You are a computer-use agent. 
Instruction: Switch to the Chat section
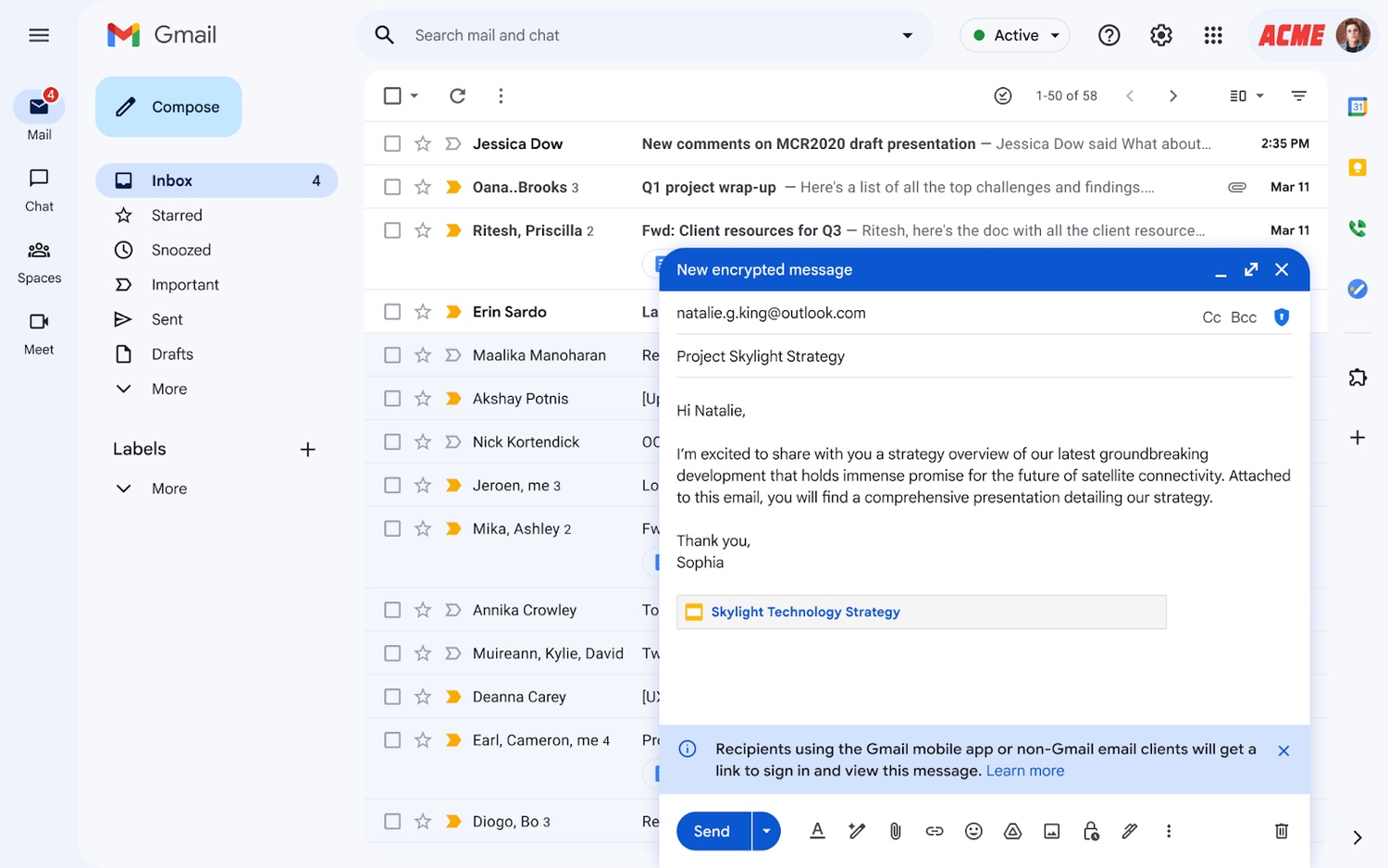tap(38, 190)
